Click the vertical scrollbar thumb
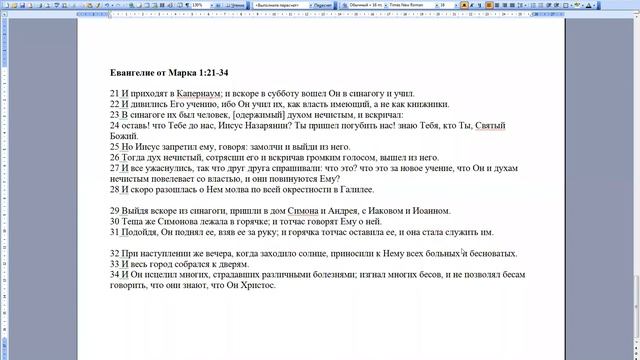Viewport: 640px width, 360px height. coord(636,306)
